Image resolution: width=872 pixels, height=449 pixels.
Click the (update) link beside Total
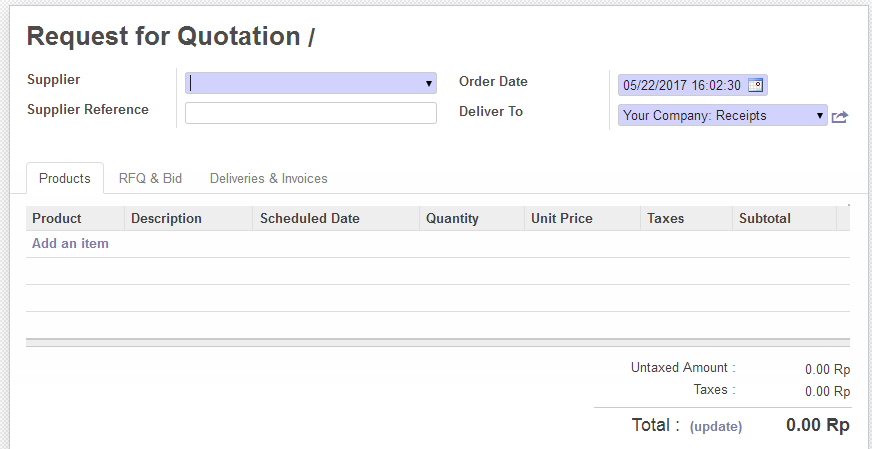(716, 426)
